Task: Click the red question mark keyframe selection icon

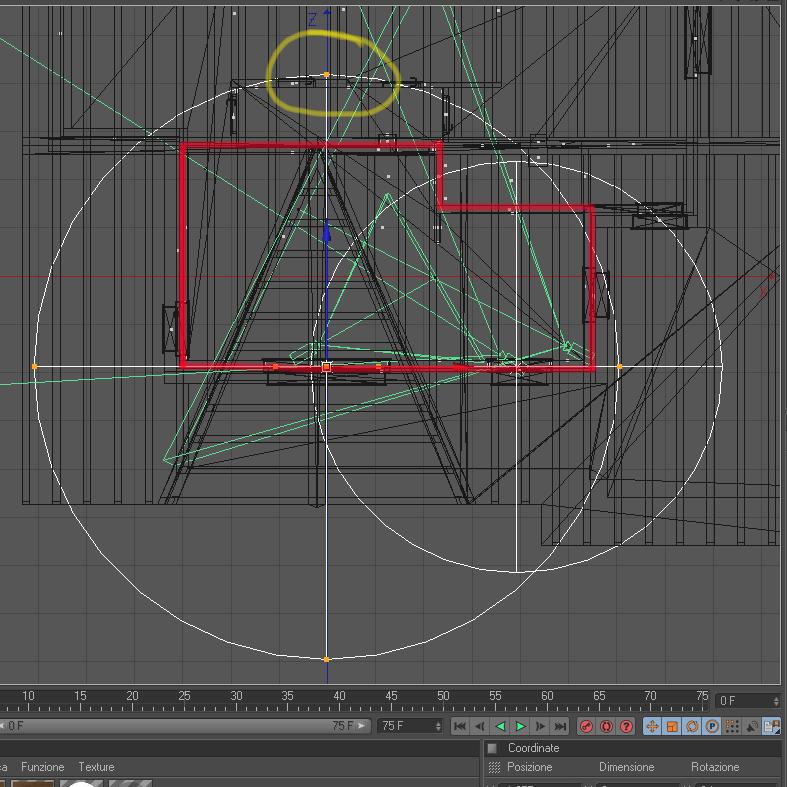Action: click(626, 726)
